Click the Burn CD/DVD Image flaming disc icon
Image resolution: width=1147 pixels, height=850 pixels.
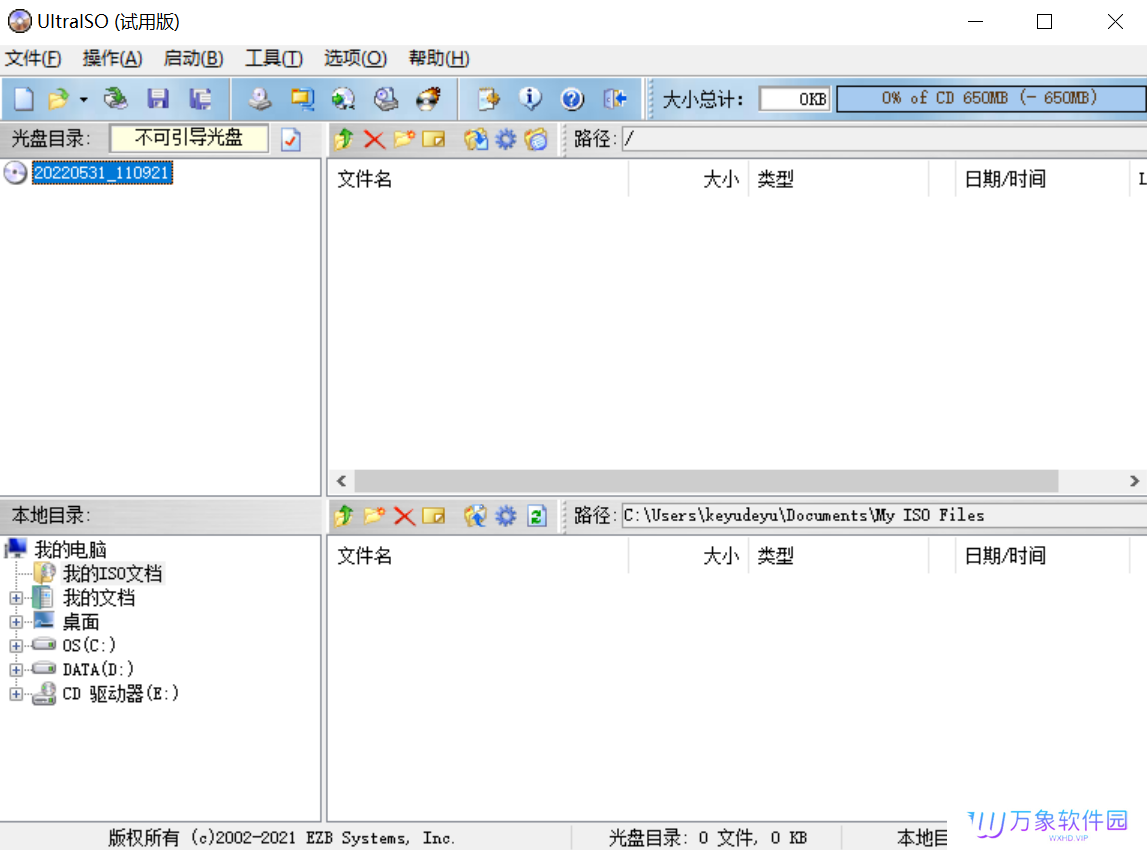click(x=429, y=99)
